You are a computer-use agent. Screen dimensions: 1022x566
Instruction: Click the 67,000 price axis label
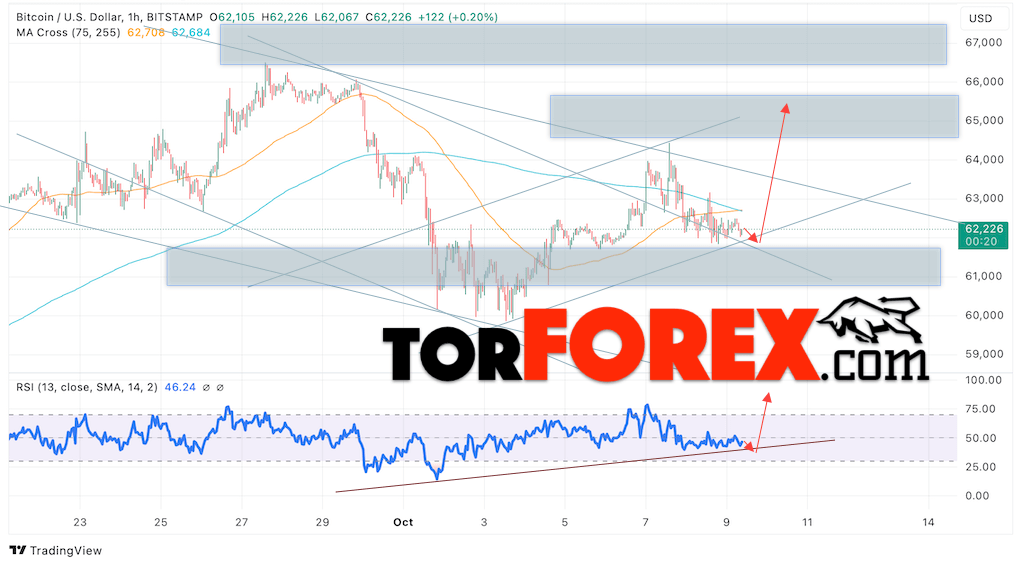click(x=984, y=42)
